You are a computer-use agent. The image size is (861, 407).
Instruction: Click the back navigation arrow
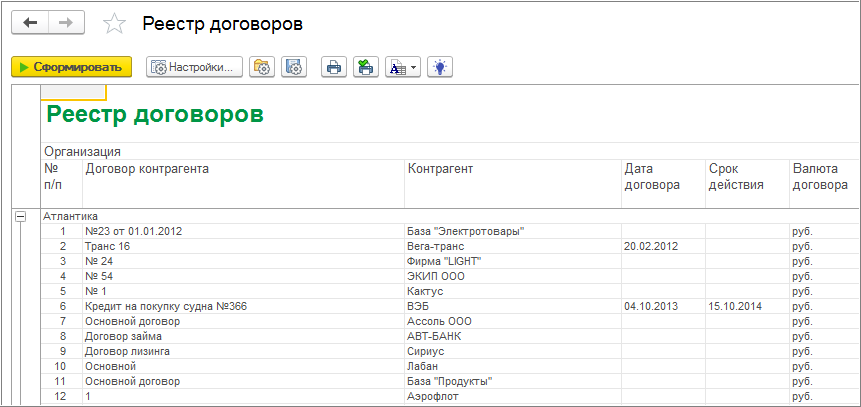coord(29,22)
